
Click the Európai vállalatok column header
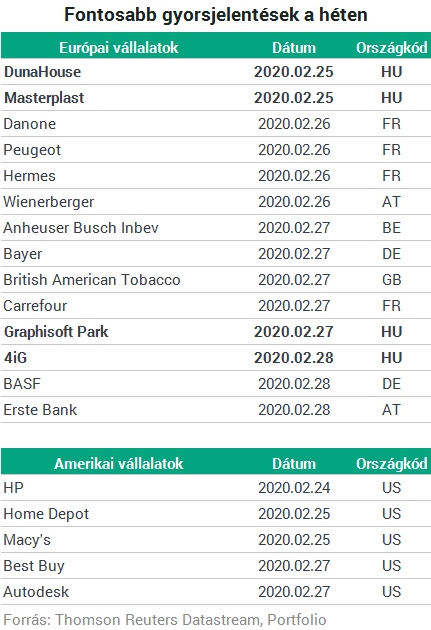click(119, 48)
